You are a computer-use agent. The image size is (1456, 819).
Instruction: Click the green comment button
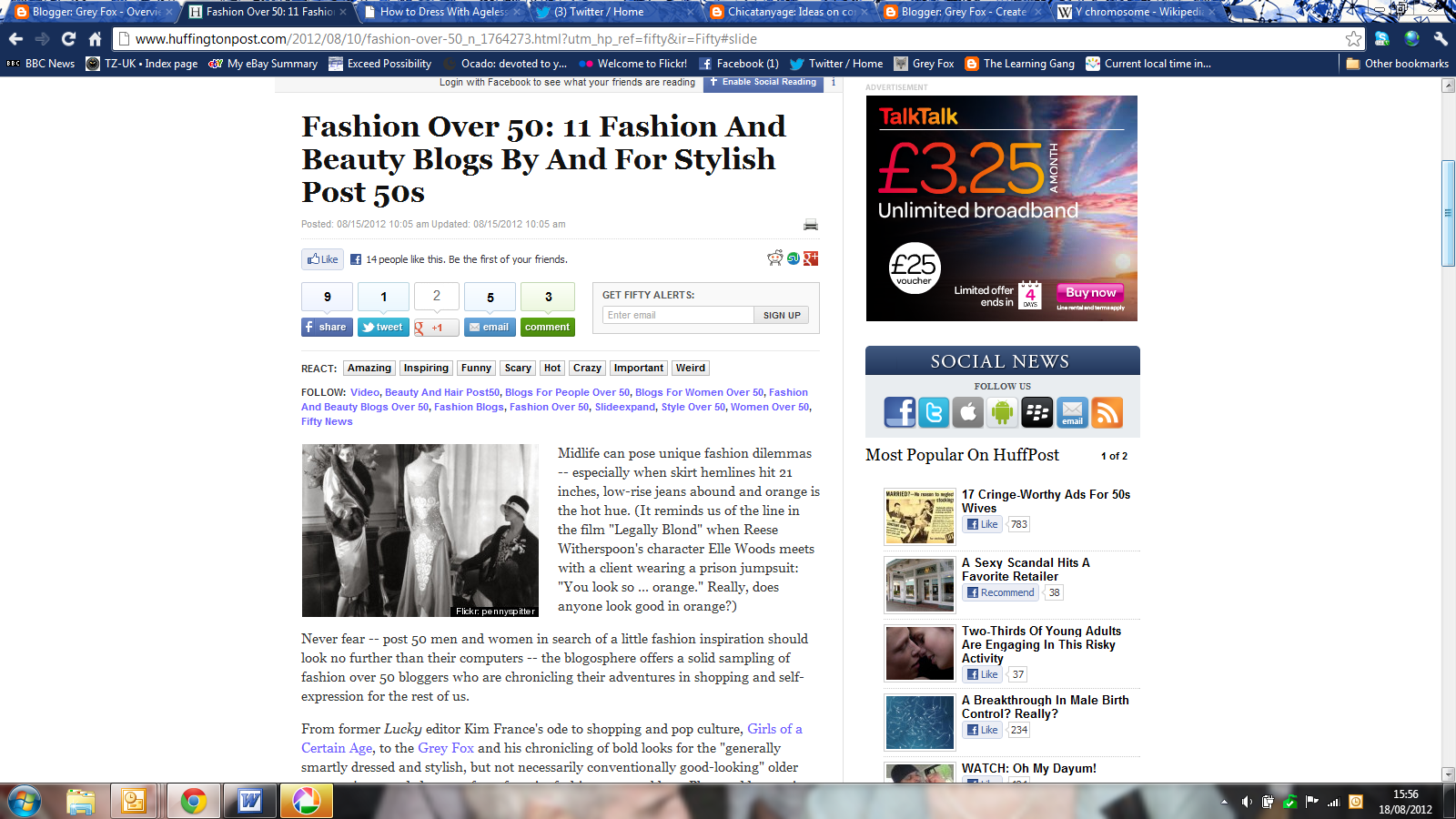click(x=548, y=327)
